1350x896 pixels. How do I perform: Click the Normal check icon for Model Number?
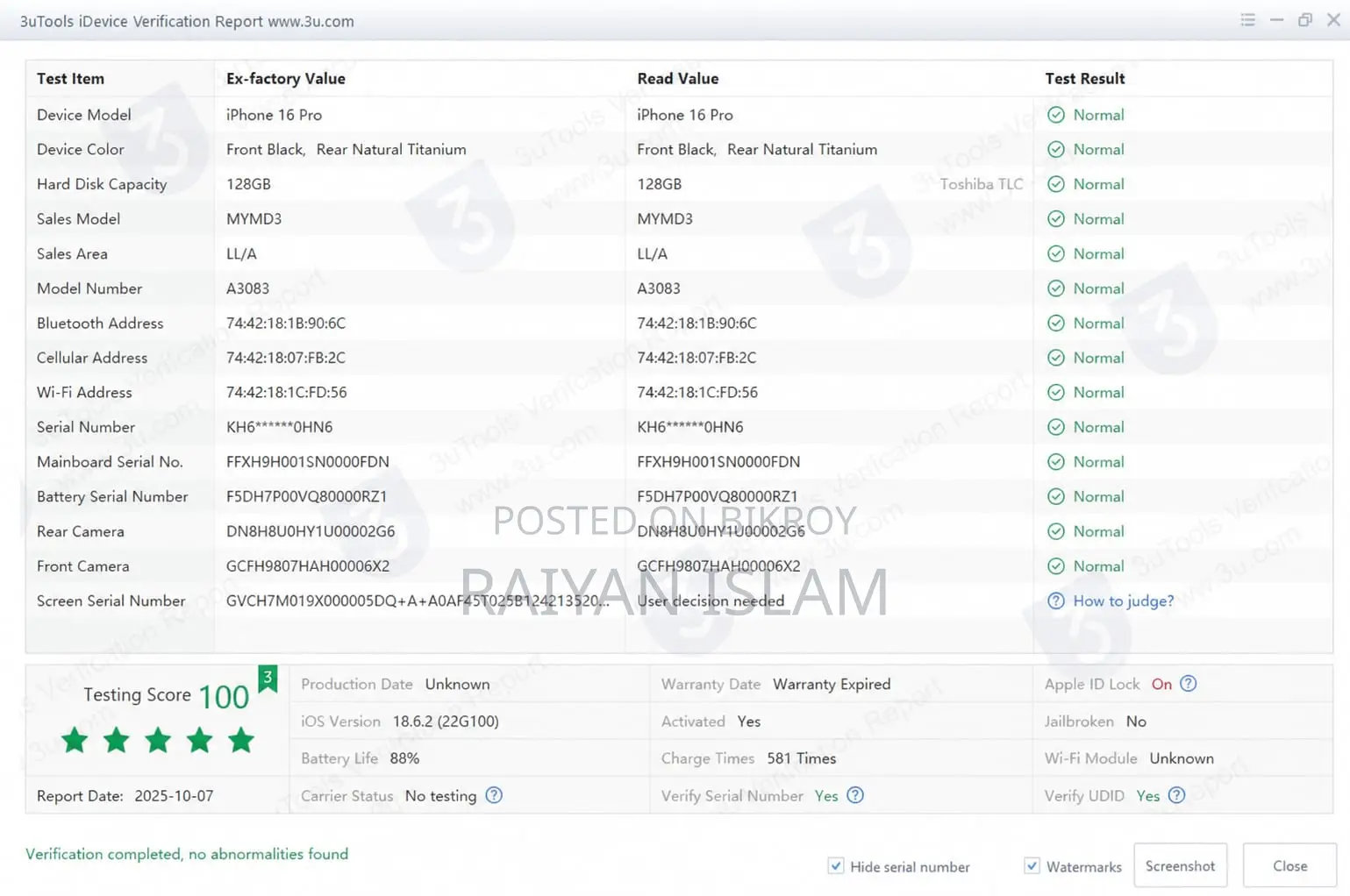point(1056,288)
